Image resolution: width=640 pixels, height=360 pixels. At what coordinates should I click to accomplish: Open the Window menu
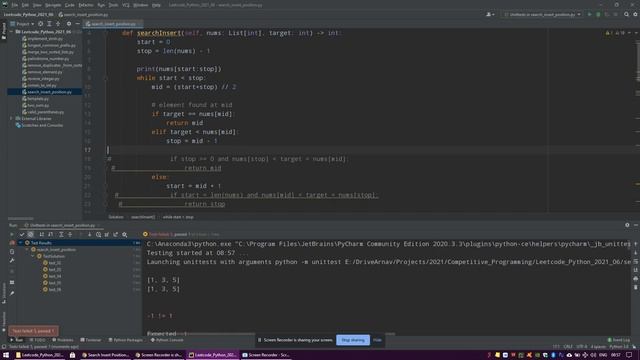click(x=140, y=5)
